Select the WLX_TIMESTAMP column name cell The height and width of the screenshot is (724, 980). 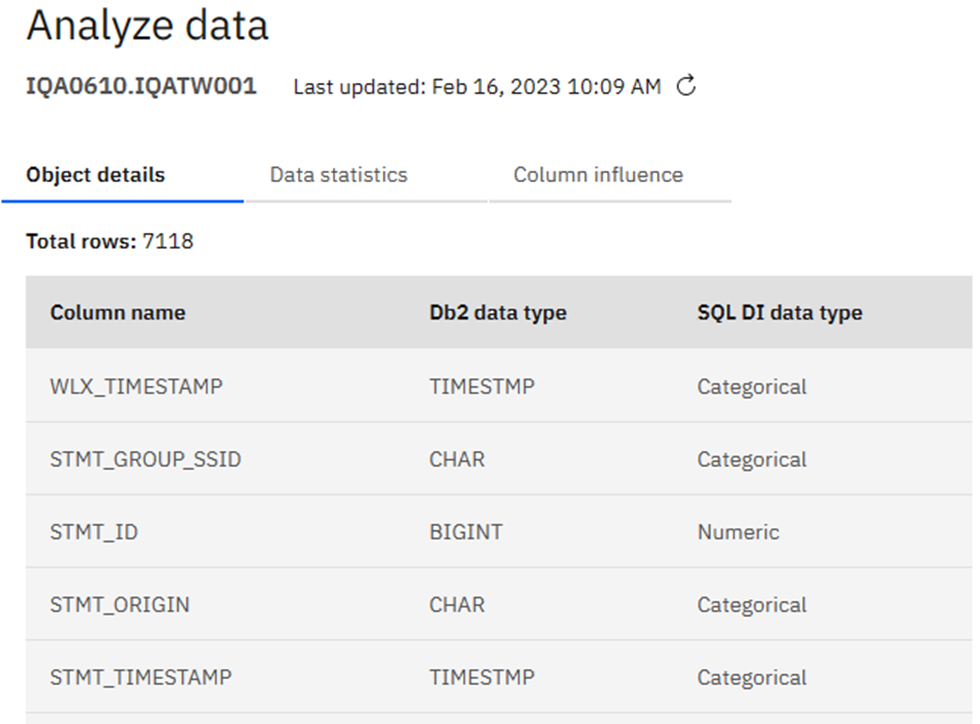(136, 387)
